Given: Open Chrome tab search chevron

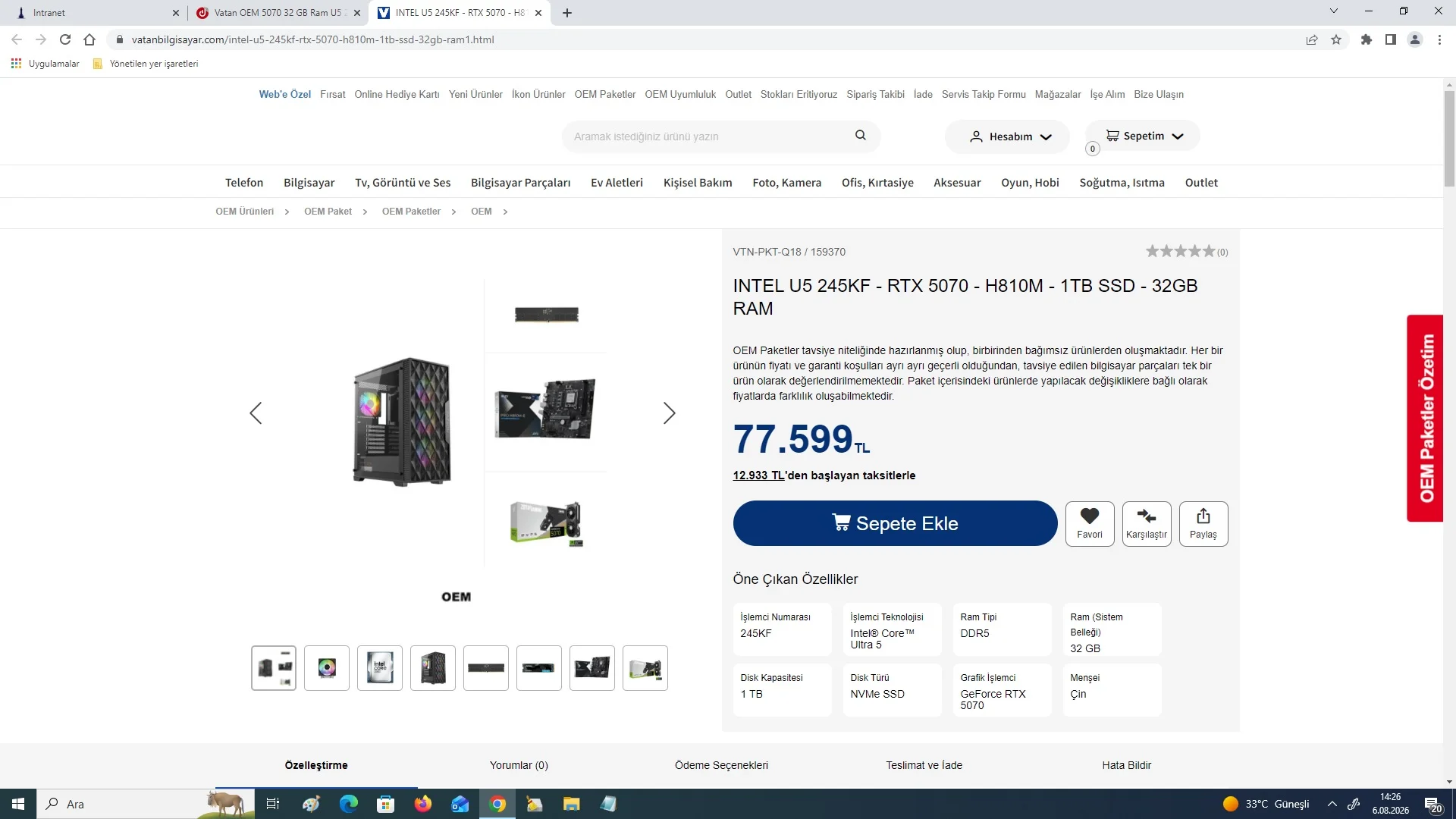Looking at the screenshot, I should [1334, 11].
